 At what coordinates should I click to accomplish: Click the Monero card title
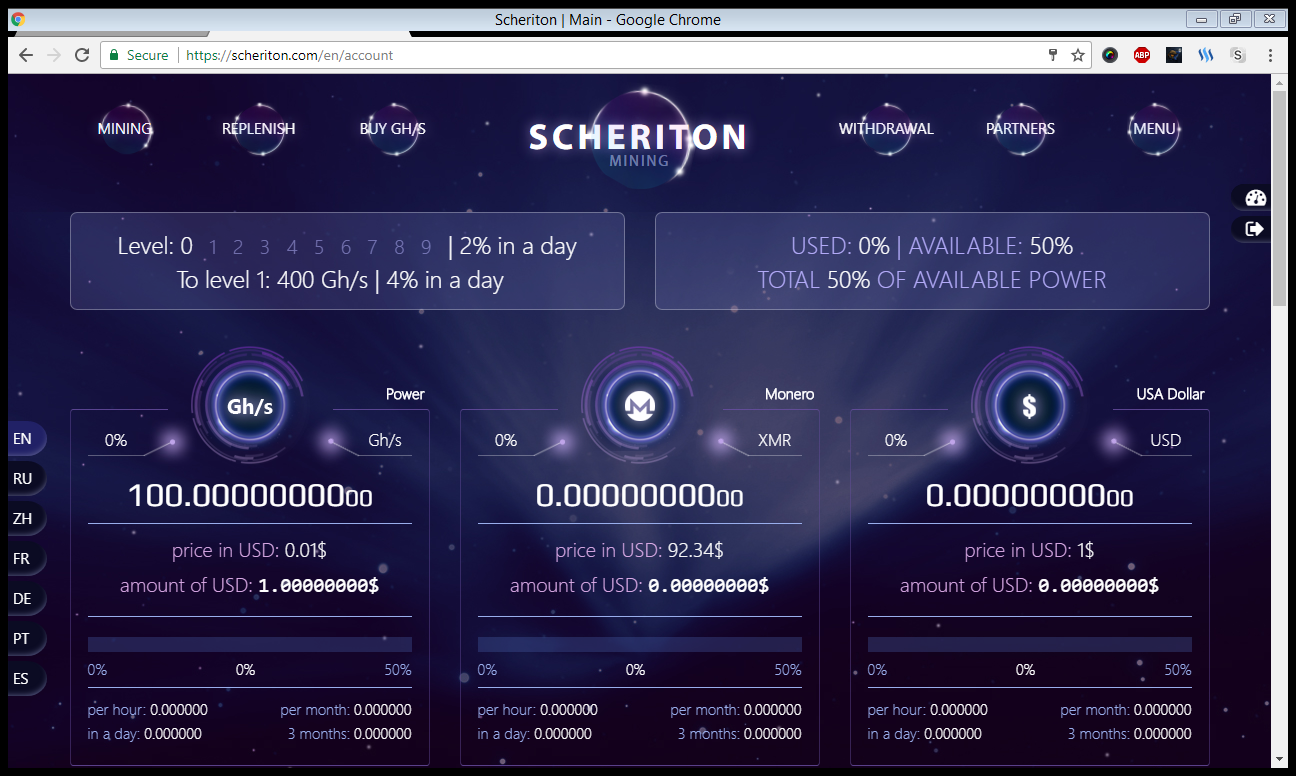tap(789, 394)
